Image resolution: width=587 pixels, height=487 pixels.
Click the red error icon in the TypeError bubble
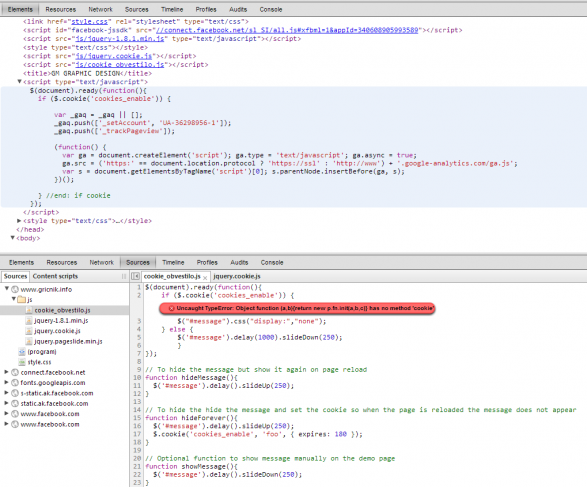pyautogui.click(x=171, y=308)
